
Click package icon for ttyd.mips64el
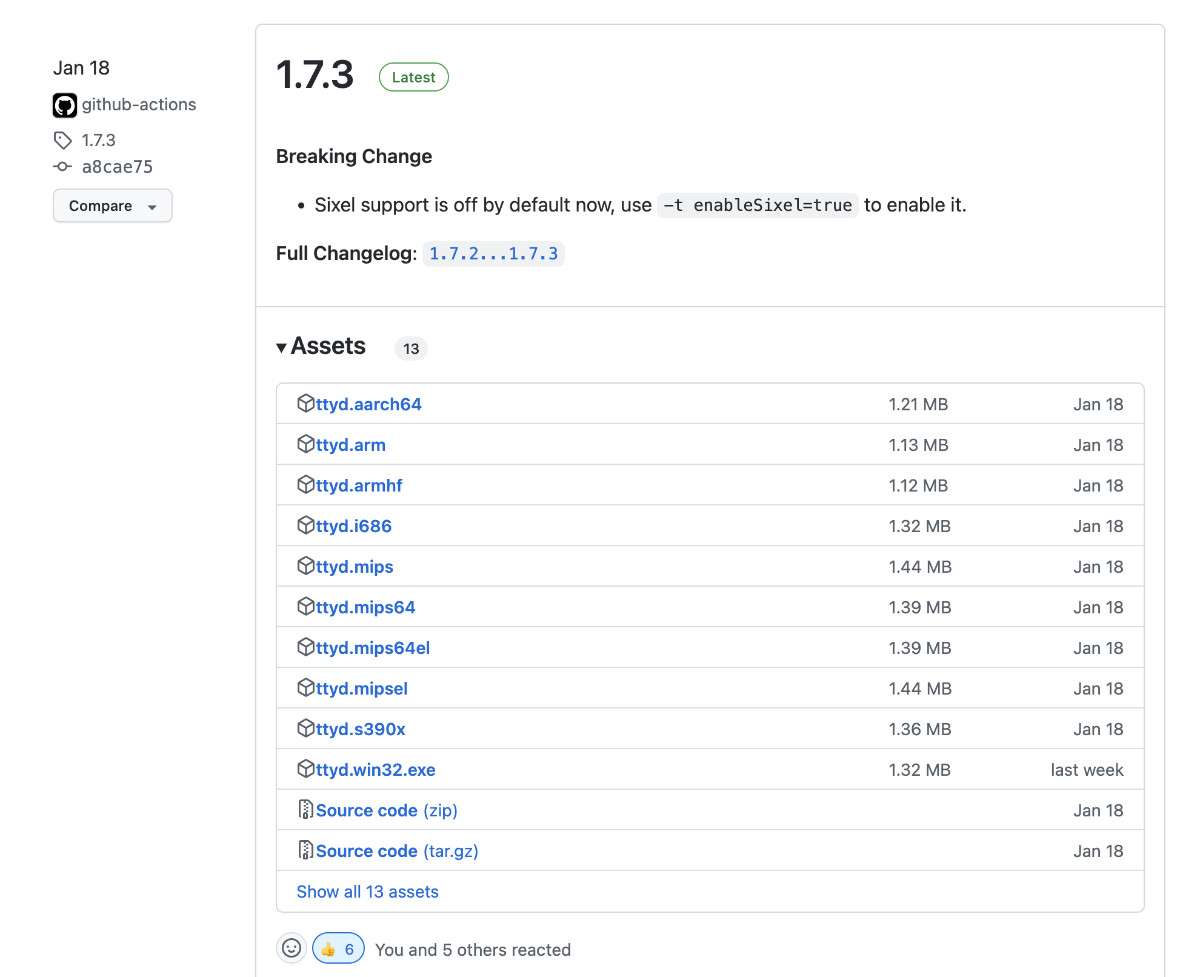[306, 647]
